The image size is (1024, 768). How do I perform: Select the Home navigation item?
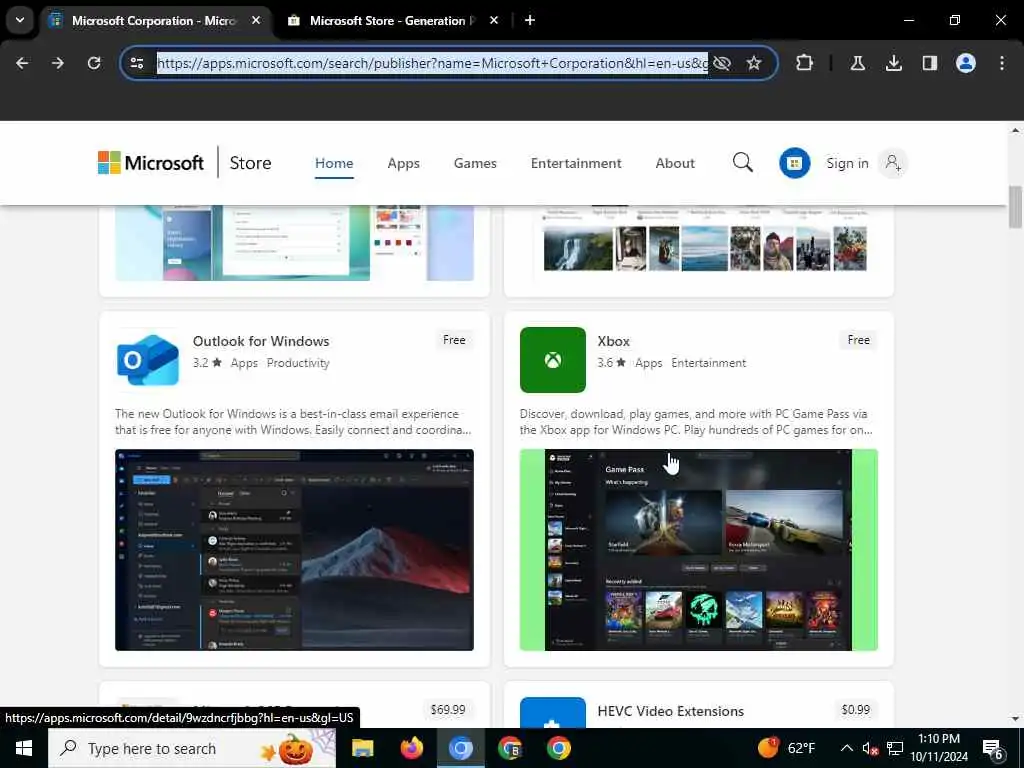point(334,163)
